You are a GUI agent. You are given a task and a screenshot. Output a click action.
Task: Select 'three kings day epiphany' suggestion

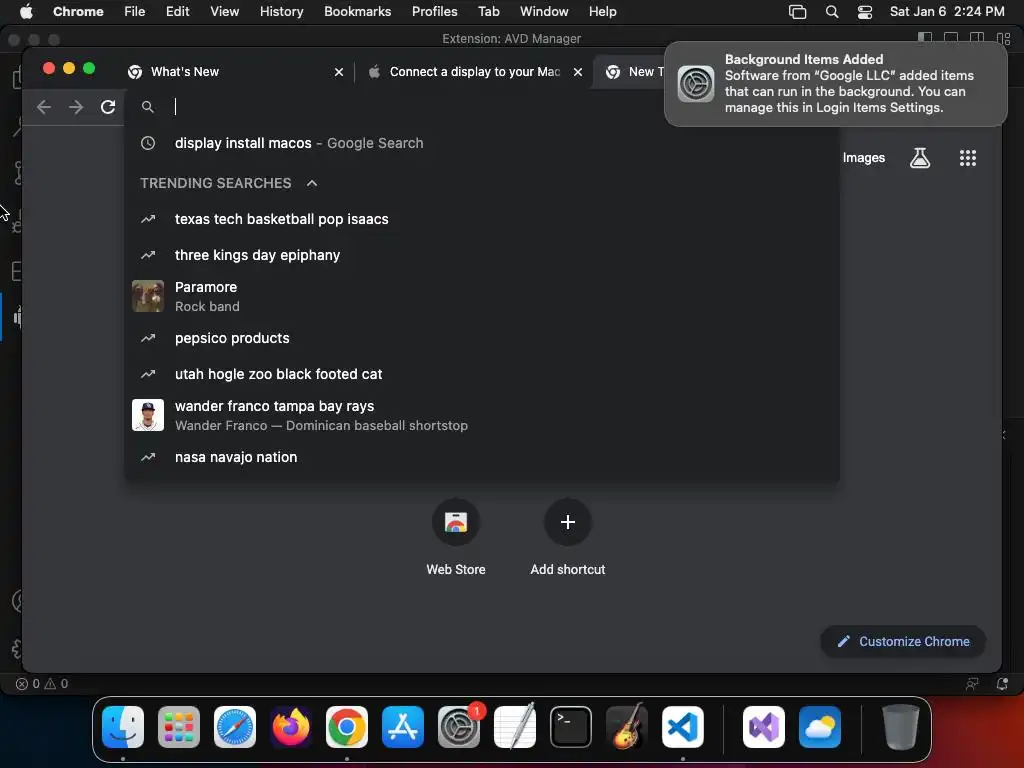pyautogui.click(x=482, y=255)
